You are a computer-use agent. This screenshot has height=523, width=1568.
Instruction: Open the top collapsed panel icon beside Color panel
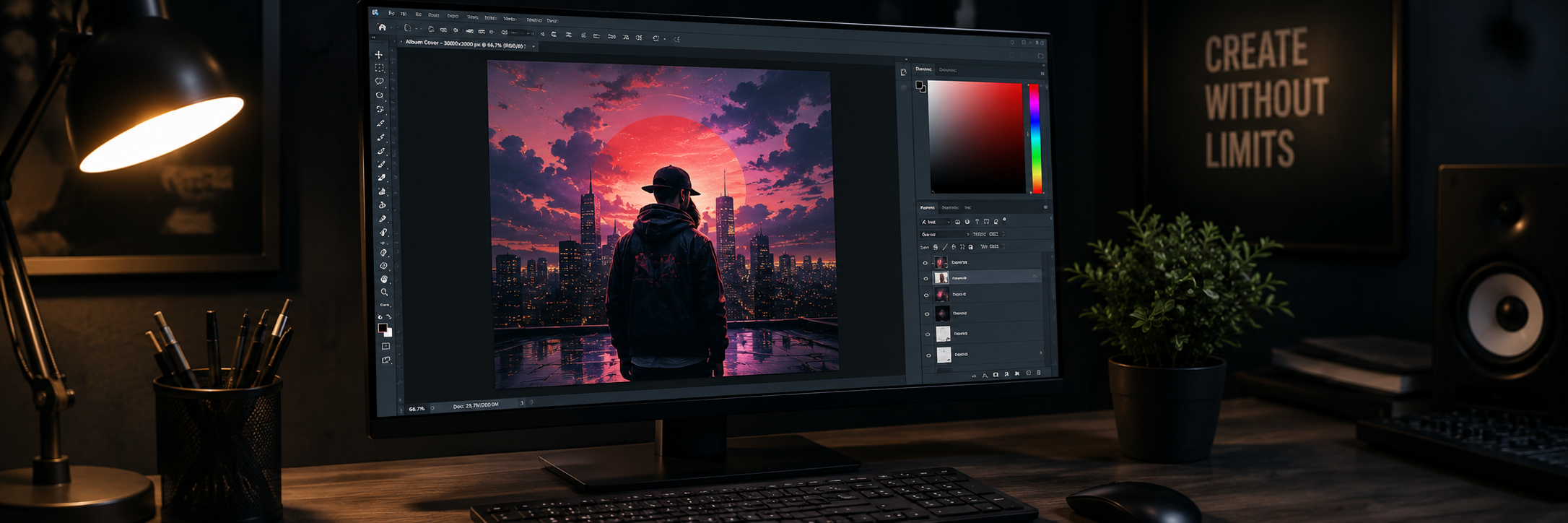903,72
